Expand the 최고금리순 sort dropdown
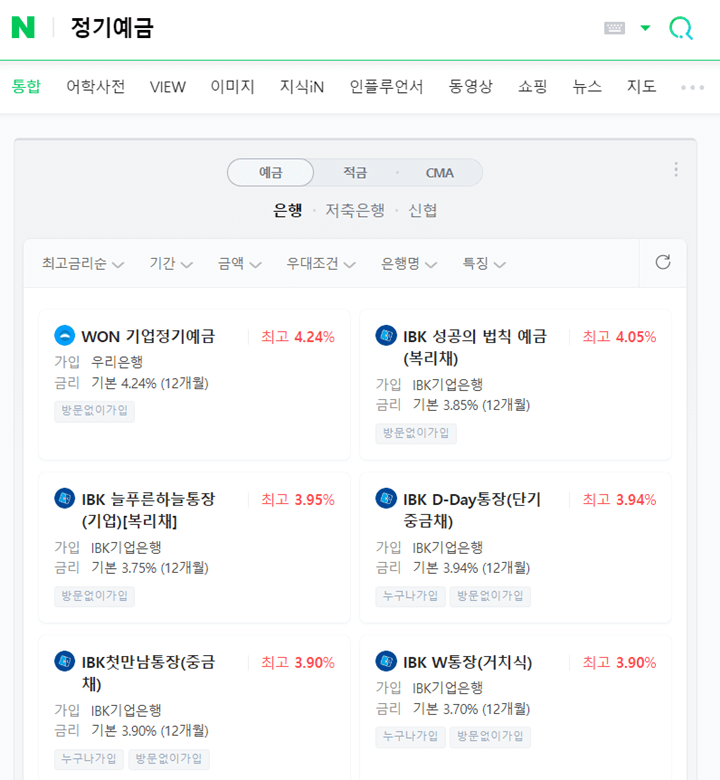Screen dimensions: 720x780 [x=83, y=263]
